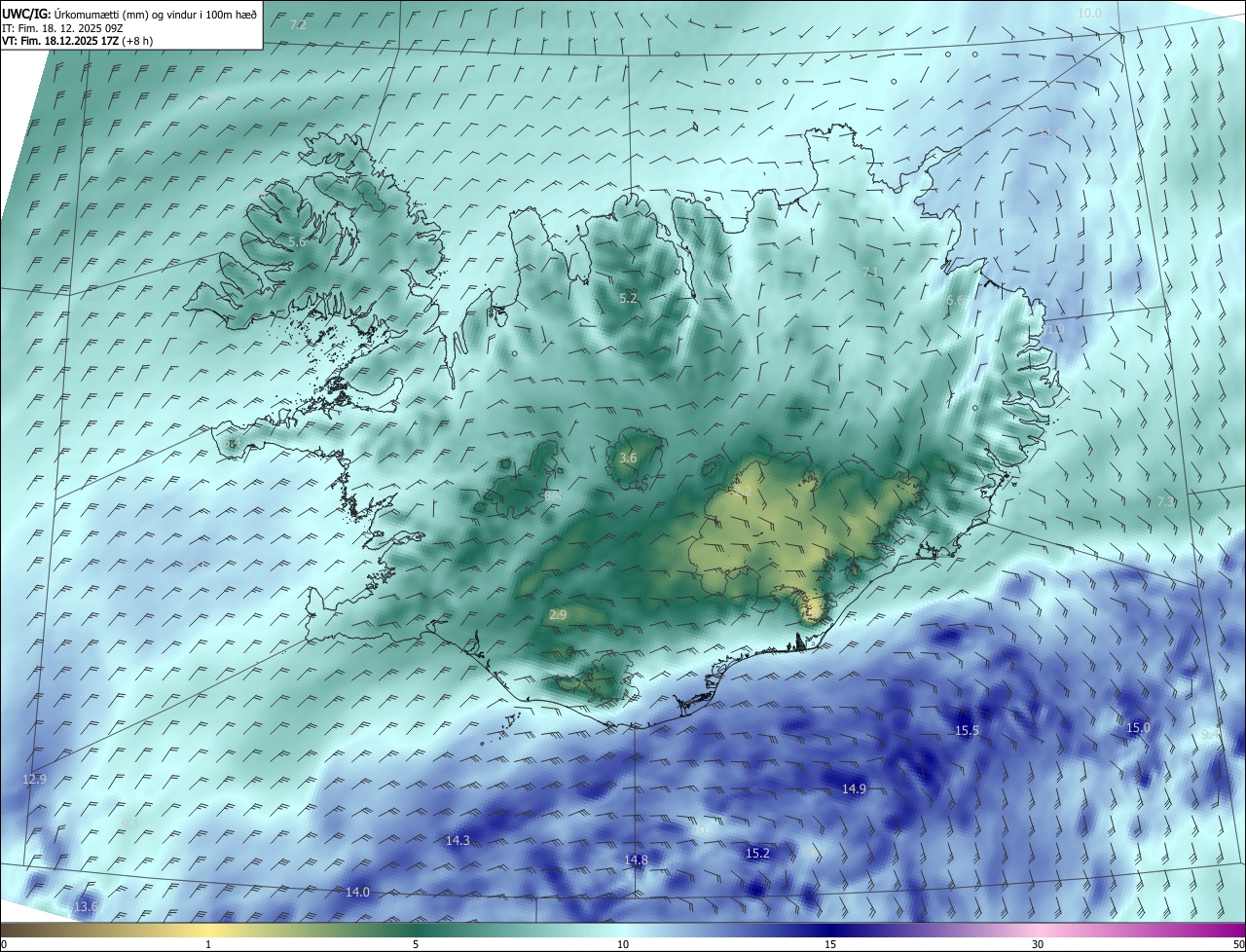Click the 5.2 value label in north Iceland

coord(629,298)
